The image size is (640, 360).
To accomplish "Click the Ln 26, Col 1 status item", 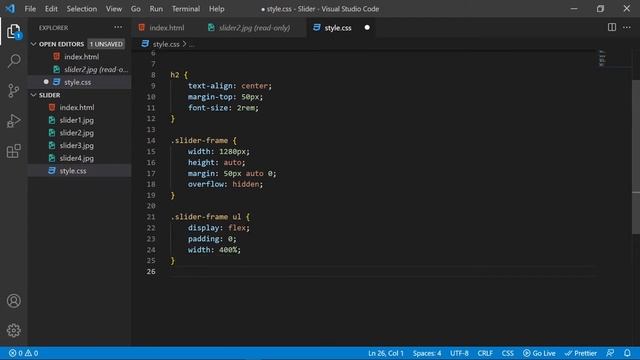I will point(386,353).
